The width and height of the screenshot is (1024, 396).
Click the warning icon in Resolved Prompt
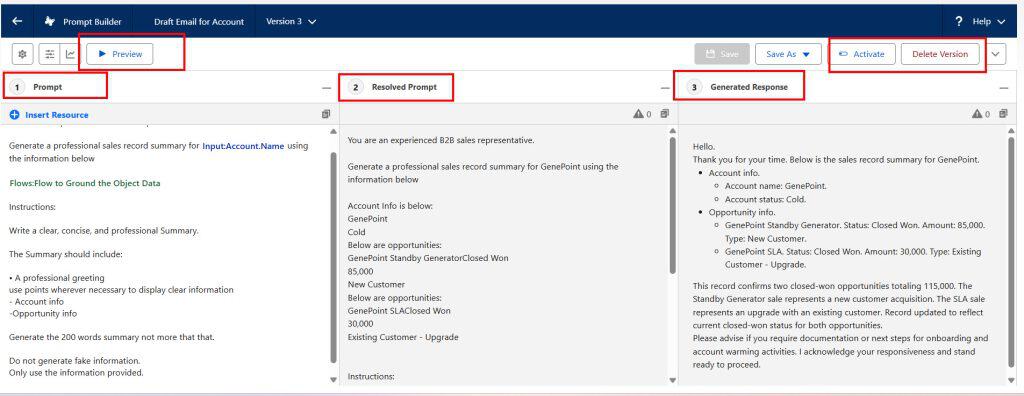coord(638,114)
